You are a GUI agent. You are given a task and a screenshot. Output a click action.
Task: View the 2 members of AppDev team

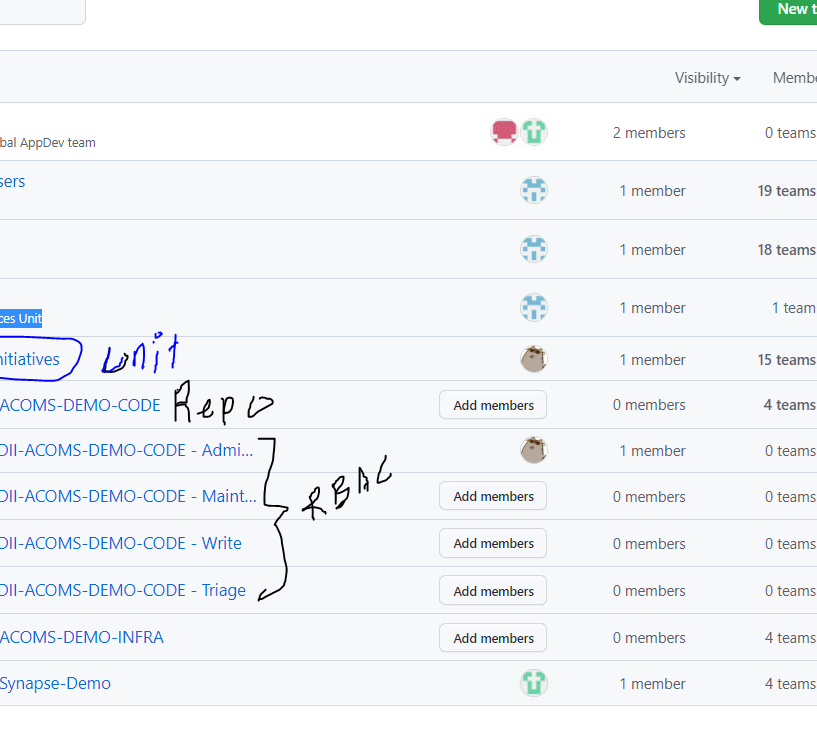[x=649, y=132]
